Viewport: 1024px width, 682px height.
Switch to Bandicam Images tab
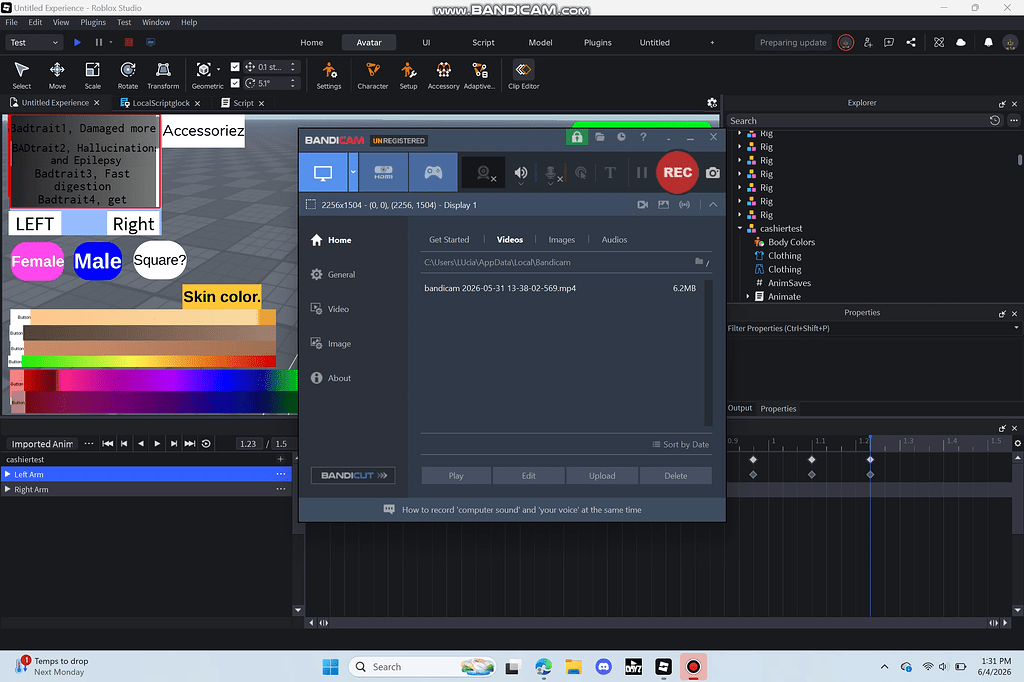point(562,240)
